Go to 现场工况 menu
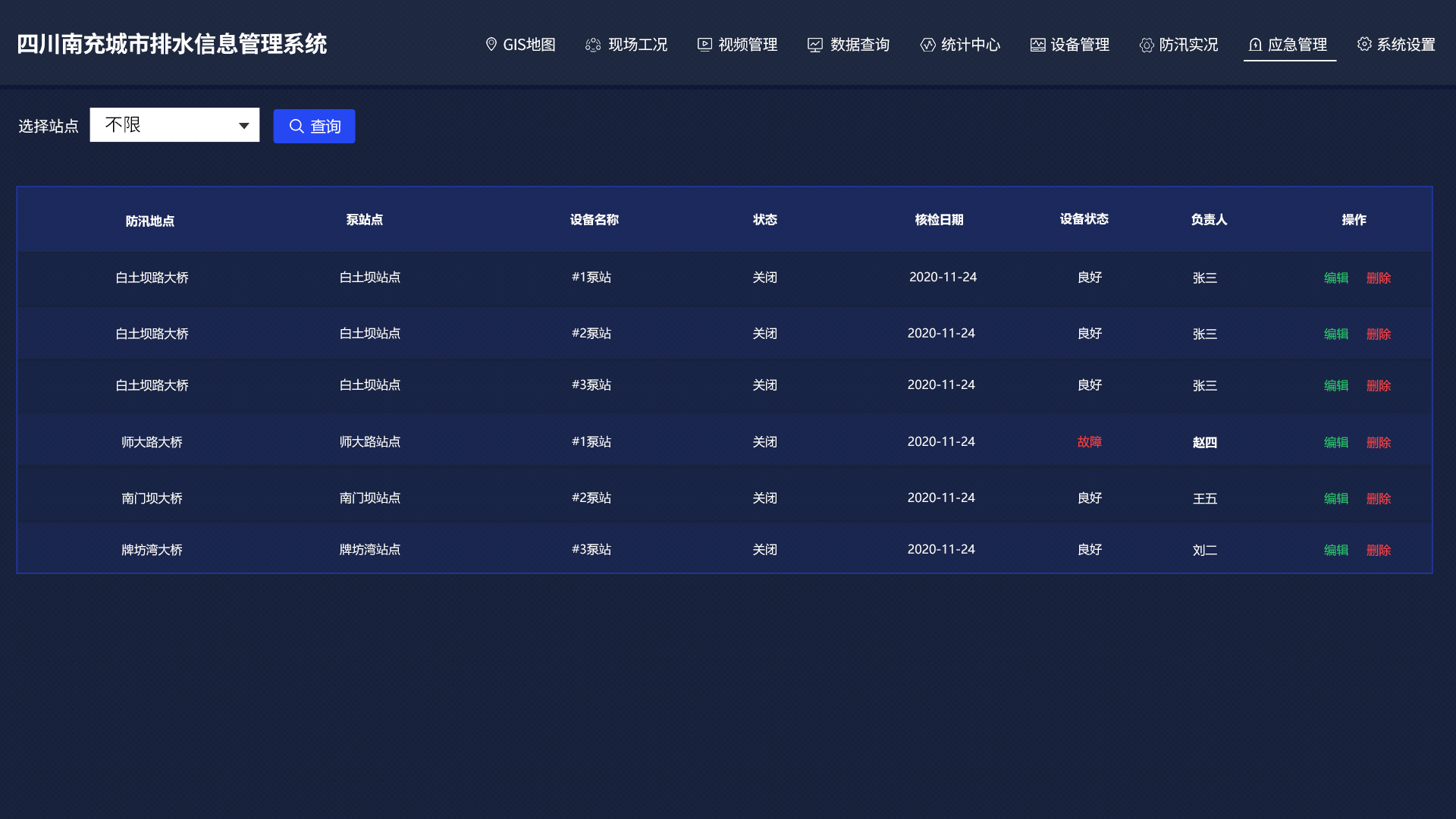Screen dimensions: 1456x819 coord(626,45)
